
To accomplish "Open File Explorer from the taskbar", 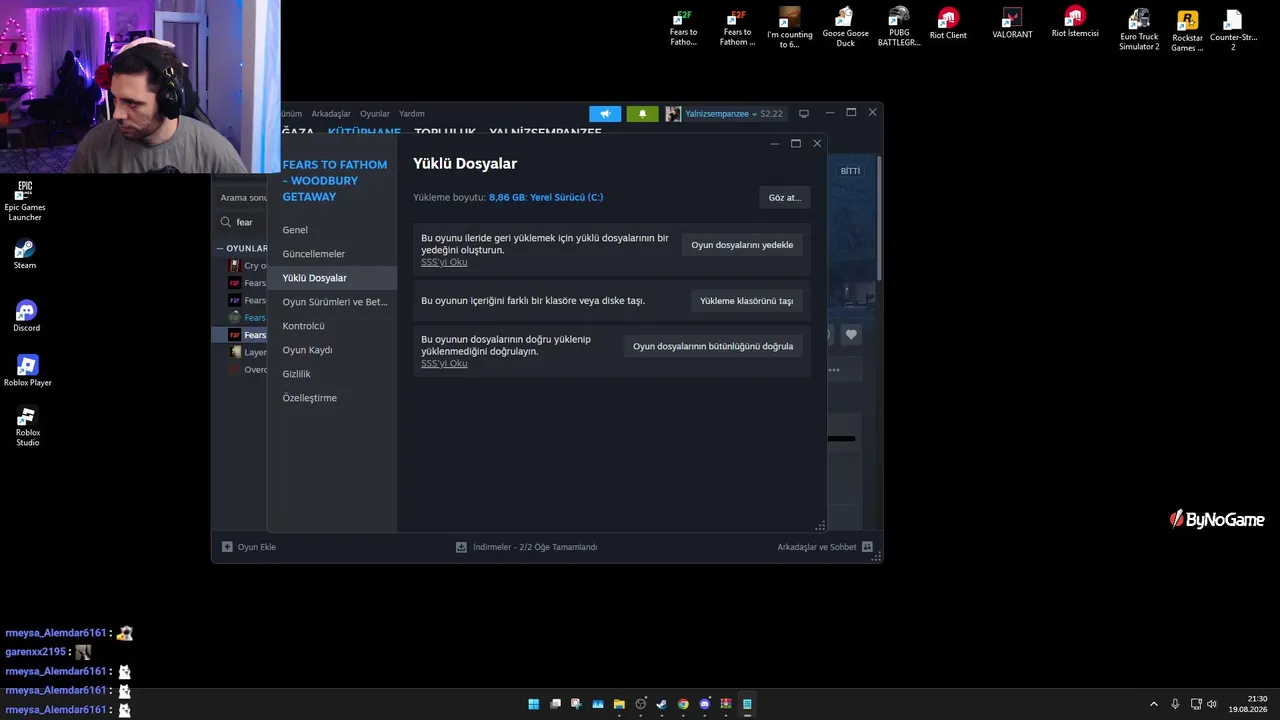I will [x=619, y=704].
